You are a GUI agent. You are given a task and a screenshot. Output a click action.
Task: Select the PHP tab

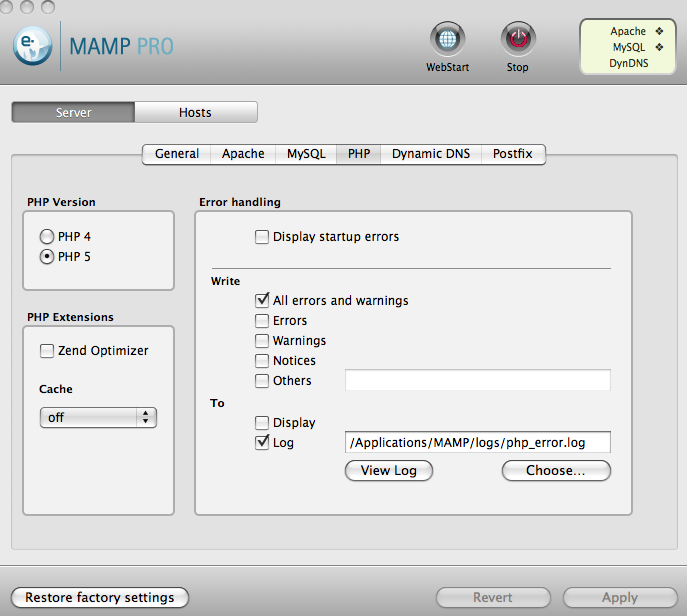(359, 154)
